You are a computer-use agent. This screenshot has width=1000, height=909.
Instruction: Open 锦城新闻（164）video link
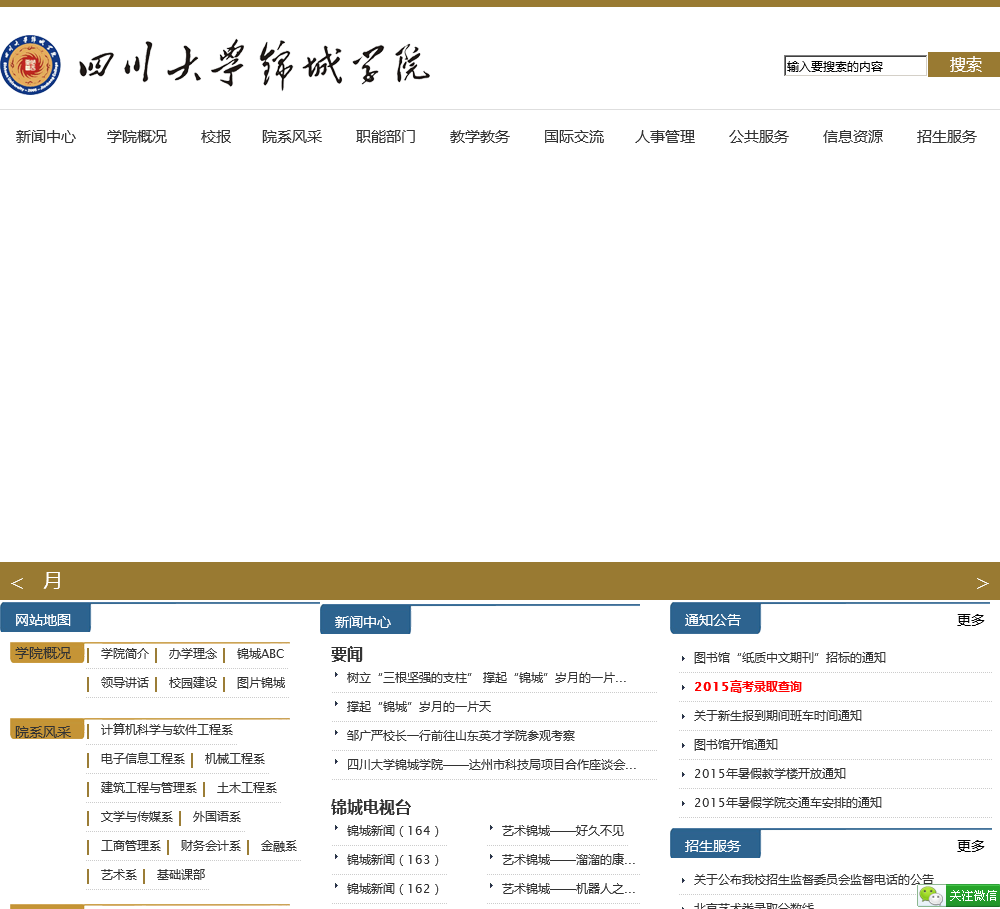(393, 831)
